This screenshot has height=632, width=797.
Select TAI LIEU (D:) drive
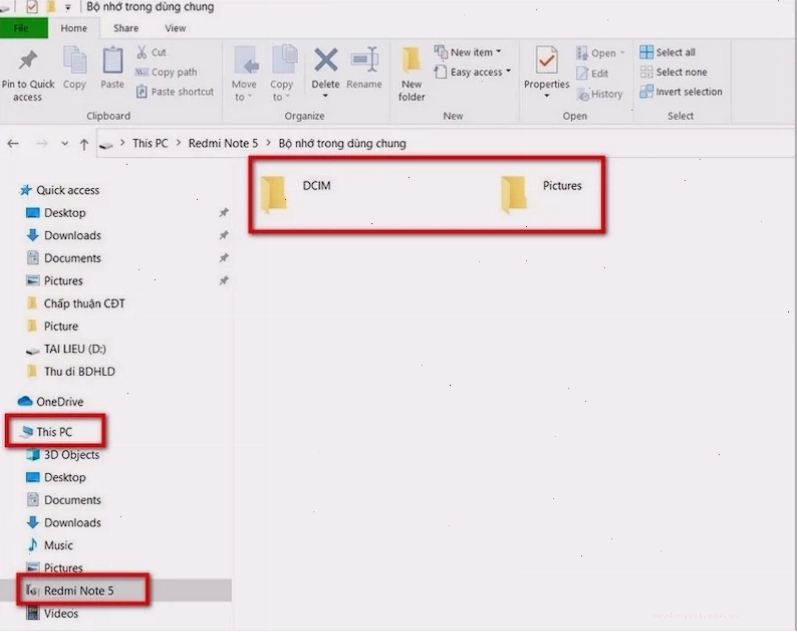pos(66,349)
